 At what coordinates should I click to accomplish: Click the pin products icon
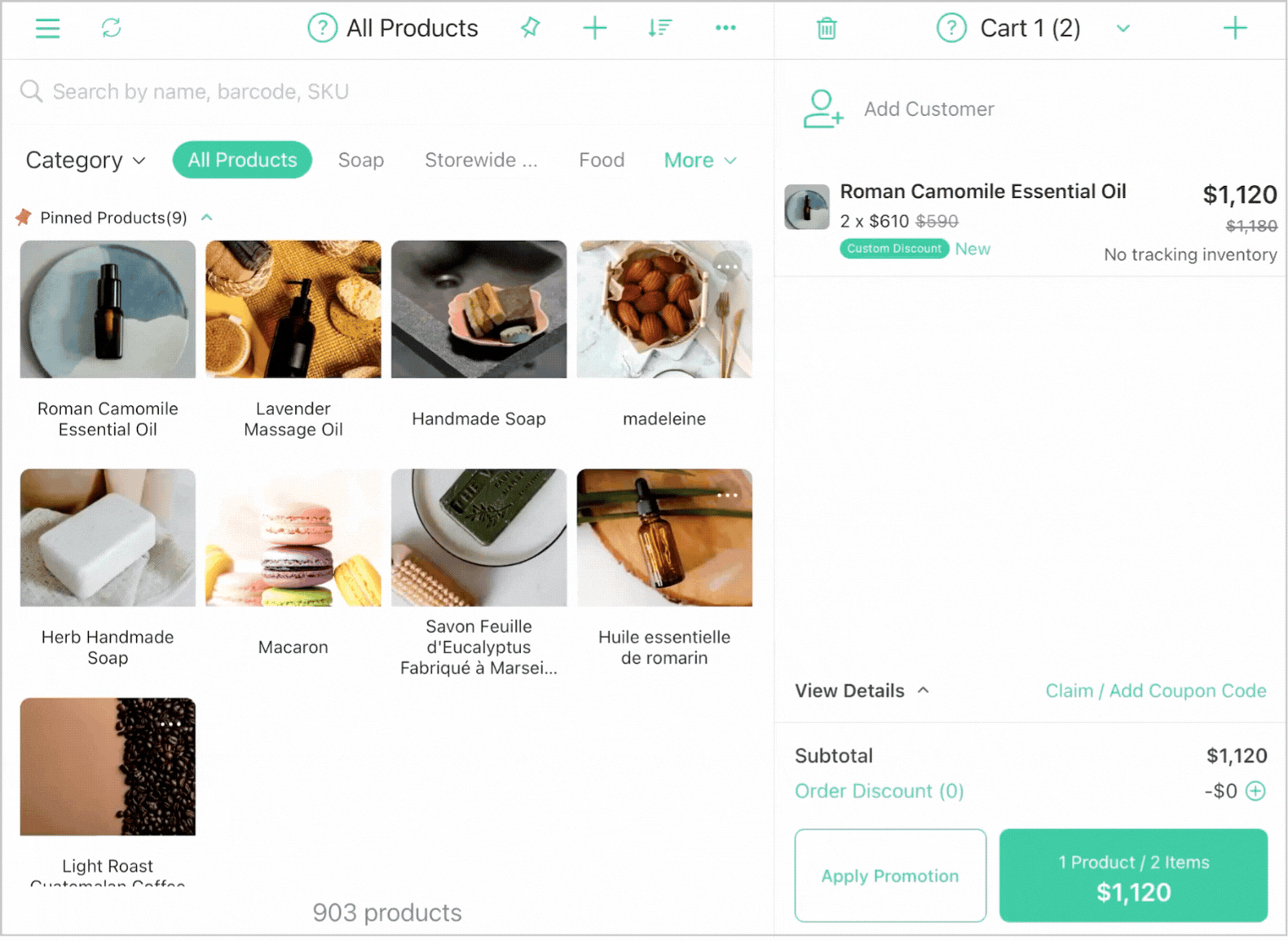(530, 28)
